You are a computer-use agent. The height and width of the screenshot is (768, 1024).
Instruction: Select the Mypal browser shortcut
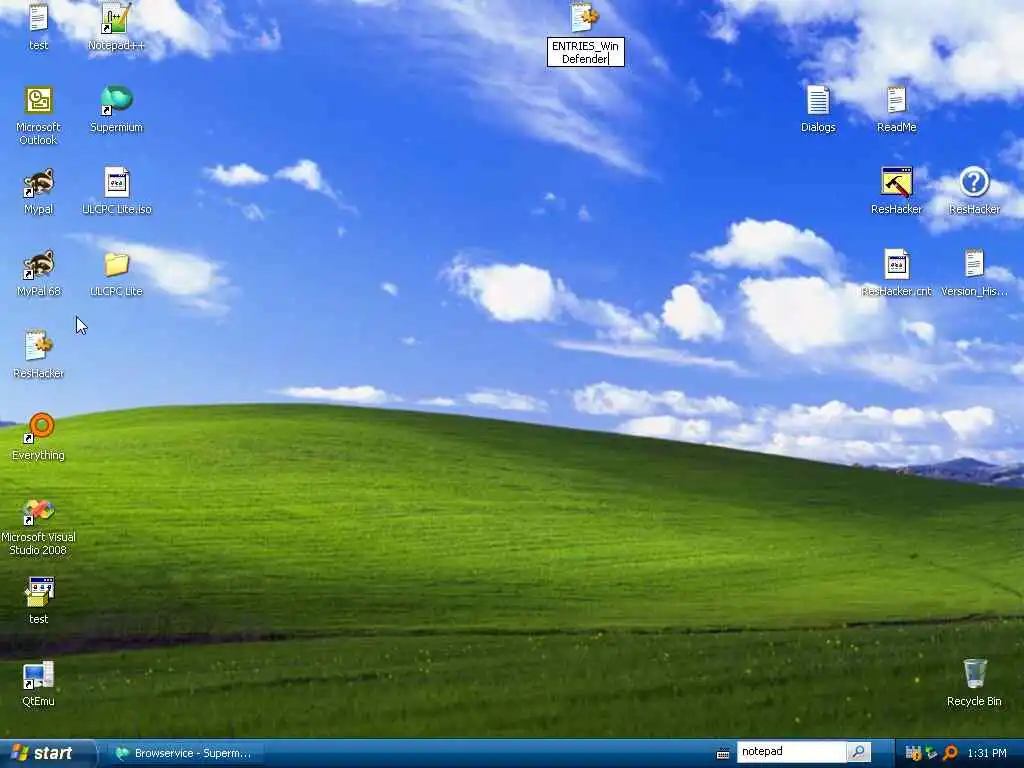click(39, 183)
